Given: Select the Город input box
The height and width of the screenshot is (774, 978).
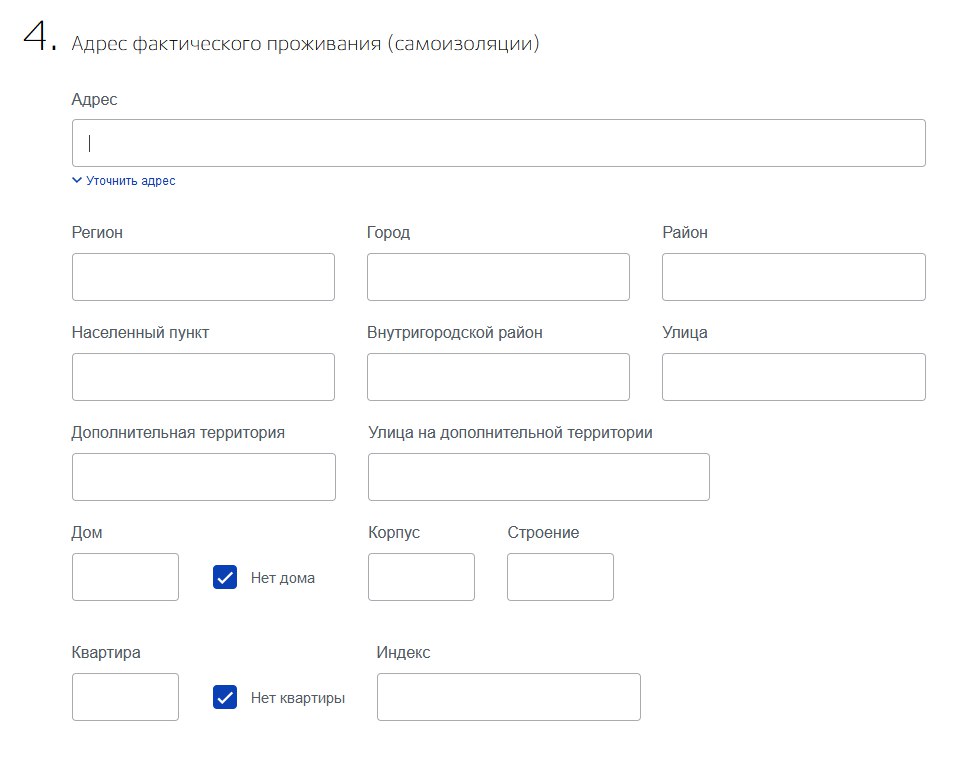Looking at the screenshot, I should coord(498,277).
